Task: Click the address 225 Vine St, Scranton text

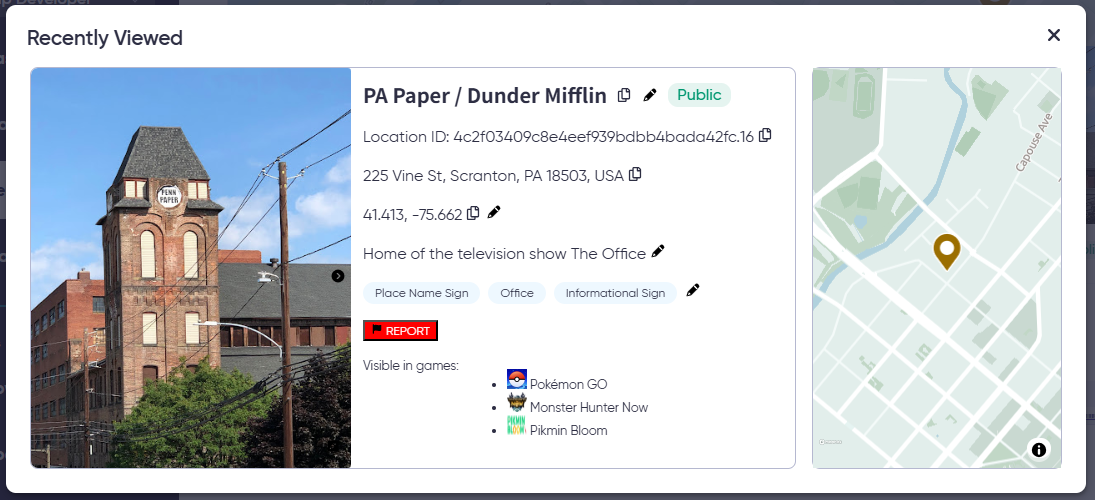Action: click(493, 176)
